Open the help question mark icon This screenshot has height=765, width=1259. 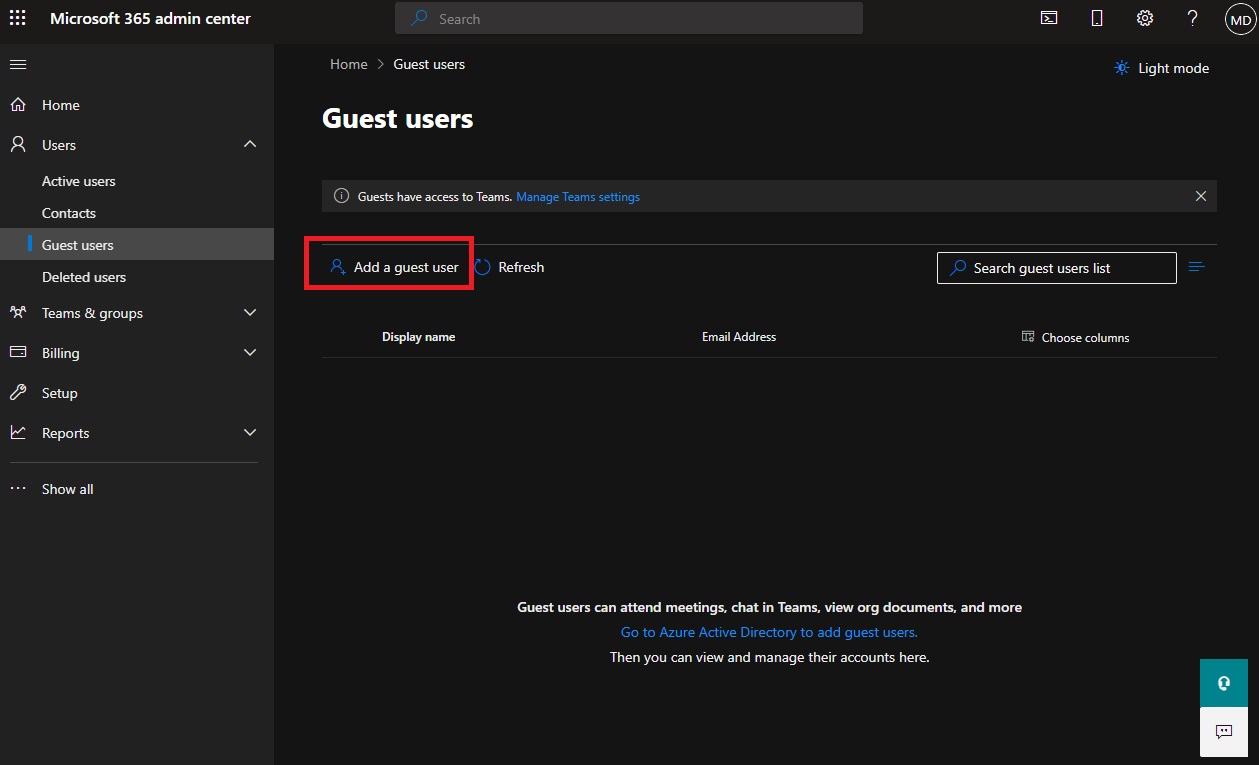[1192, 18]
